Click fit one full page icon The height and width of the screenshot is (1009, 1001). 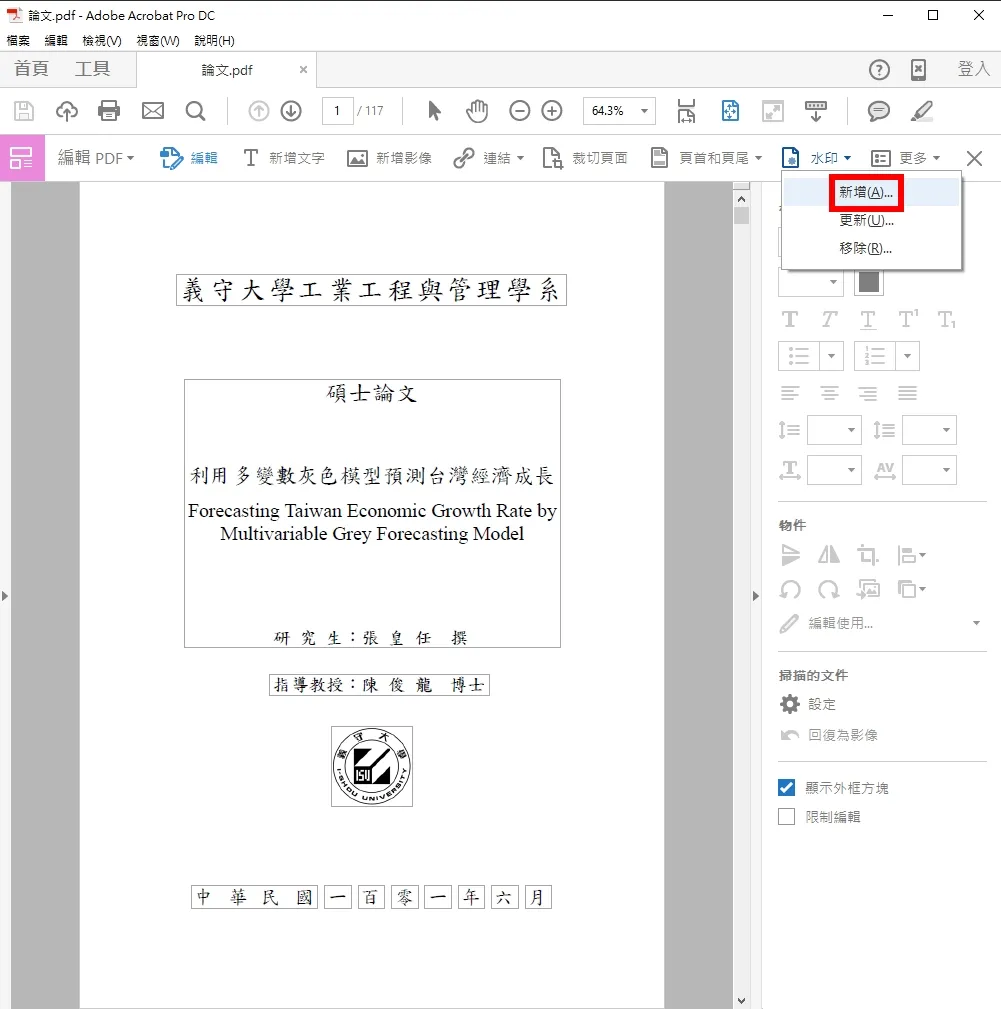click(730, 111)
